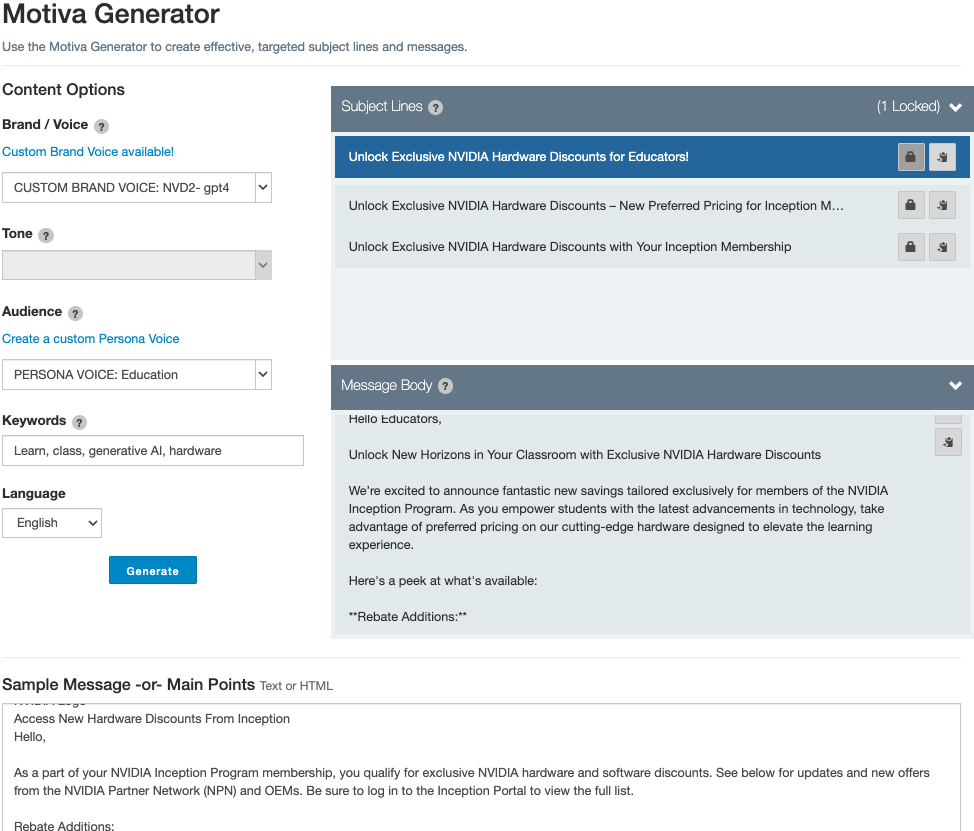Copy the message body to clipboard
The width and height of the screenshot is (974, 831).
[947, 441]
